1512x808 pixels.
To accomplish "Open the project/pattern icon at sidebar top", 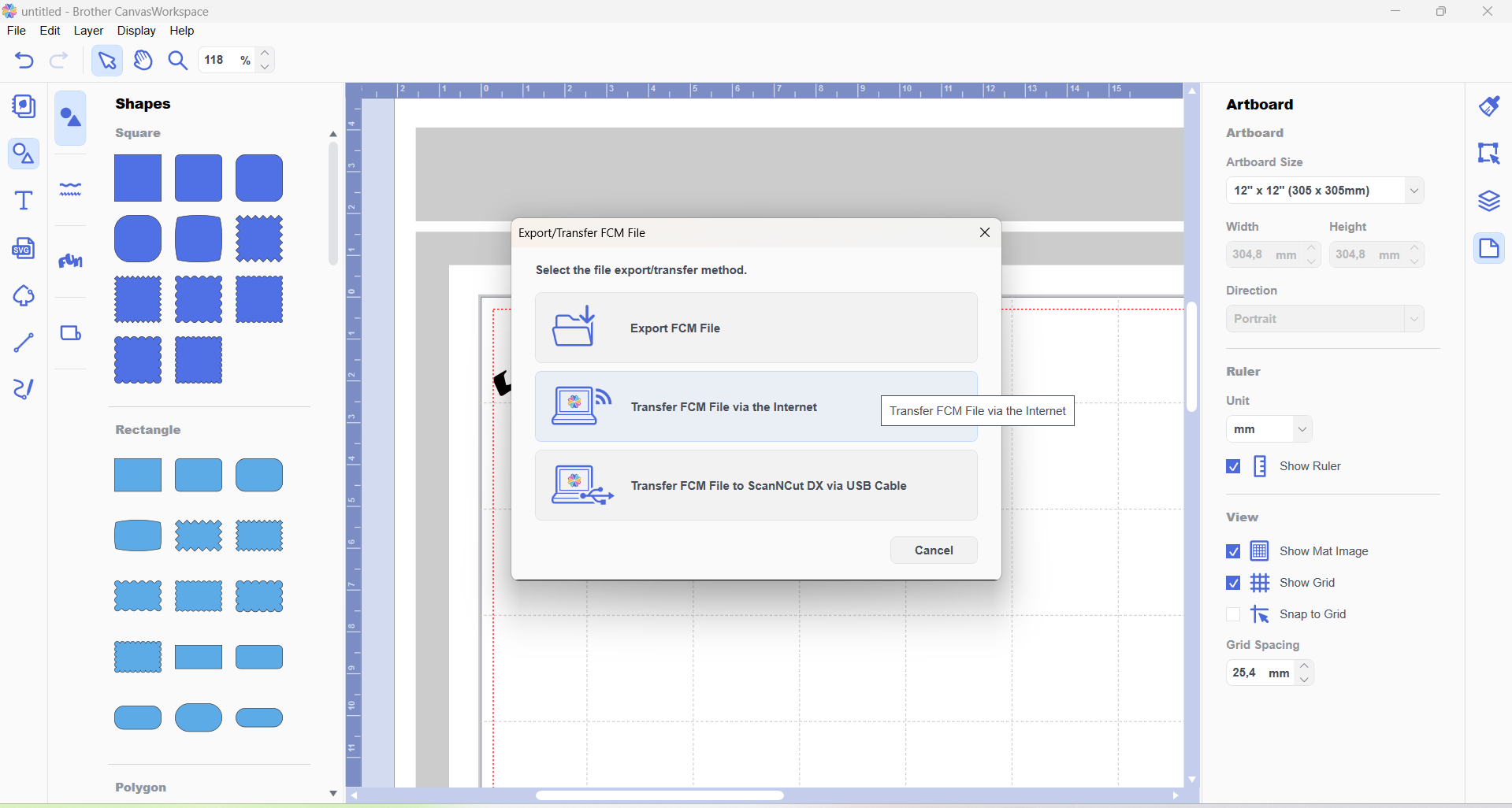I will (24, 106).
